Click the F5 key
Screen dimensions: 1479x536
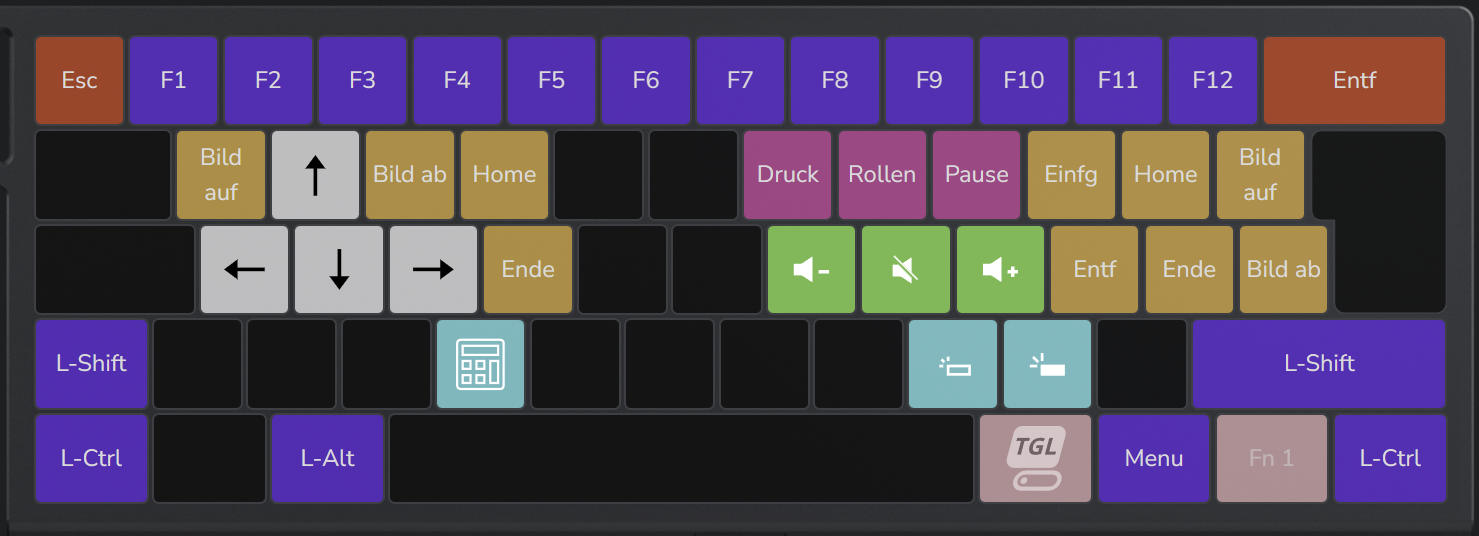coord(551,80)
